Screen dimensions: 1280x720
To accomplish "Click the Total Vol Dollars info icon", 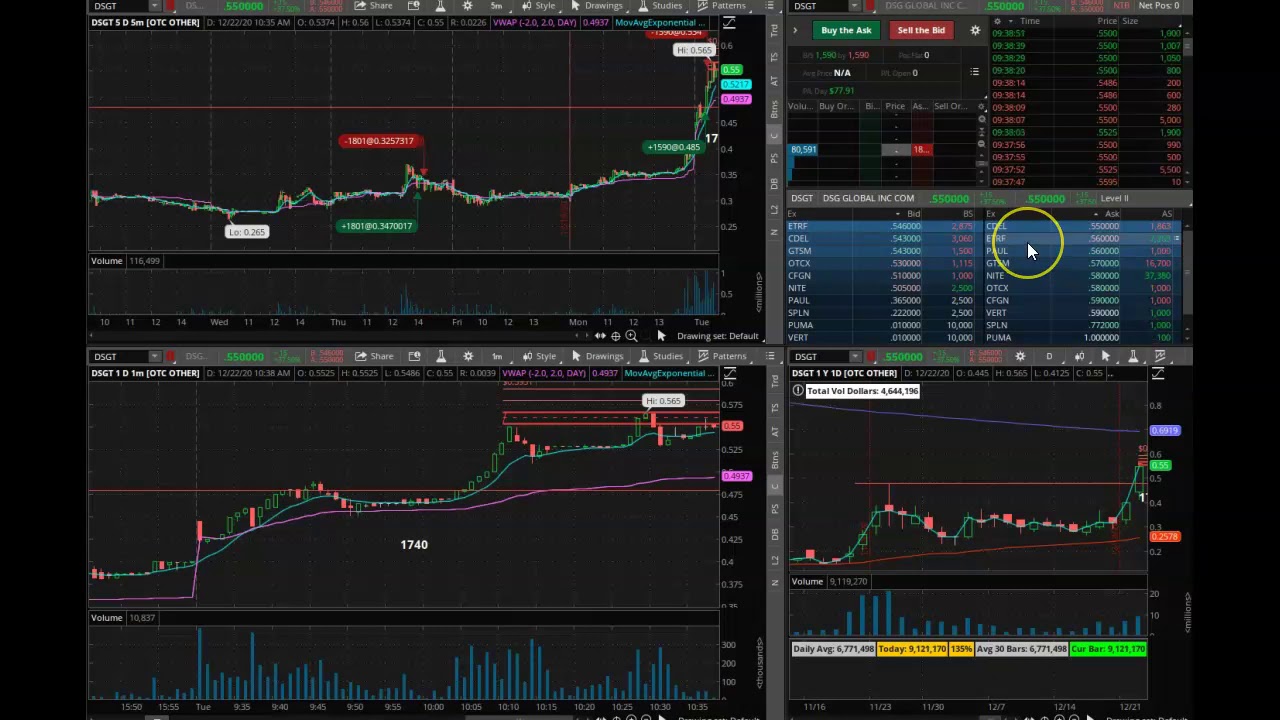I will (x=797, y=391).
